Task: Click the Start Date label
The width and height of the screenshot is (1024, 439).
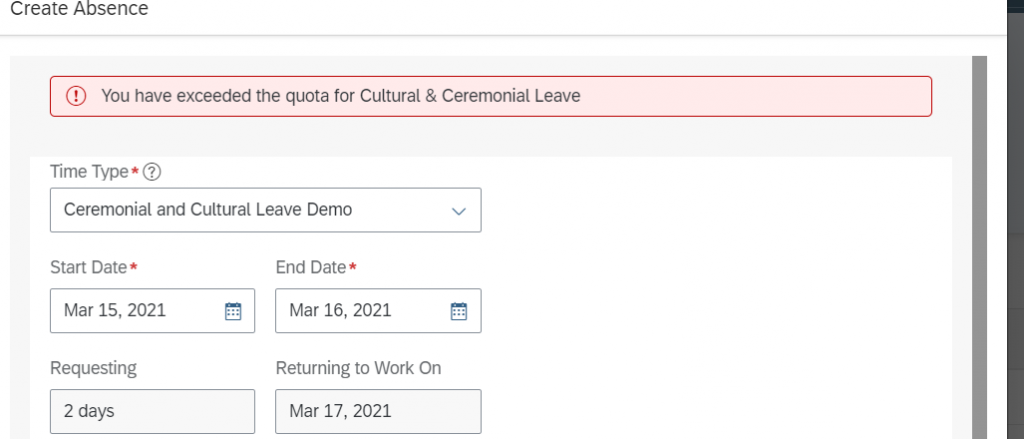Action: click(88, 267)
